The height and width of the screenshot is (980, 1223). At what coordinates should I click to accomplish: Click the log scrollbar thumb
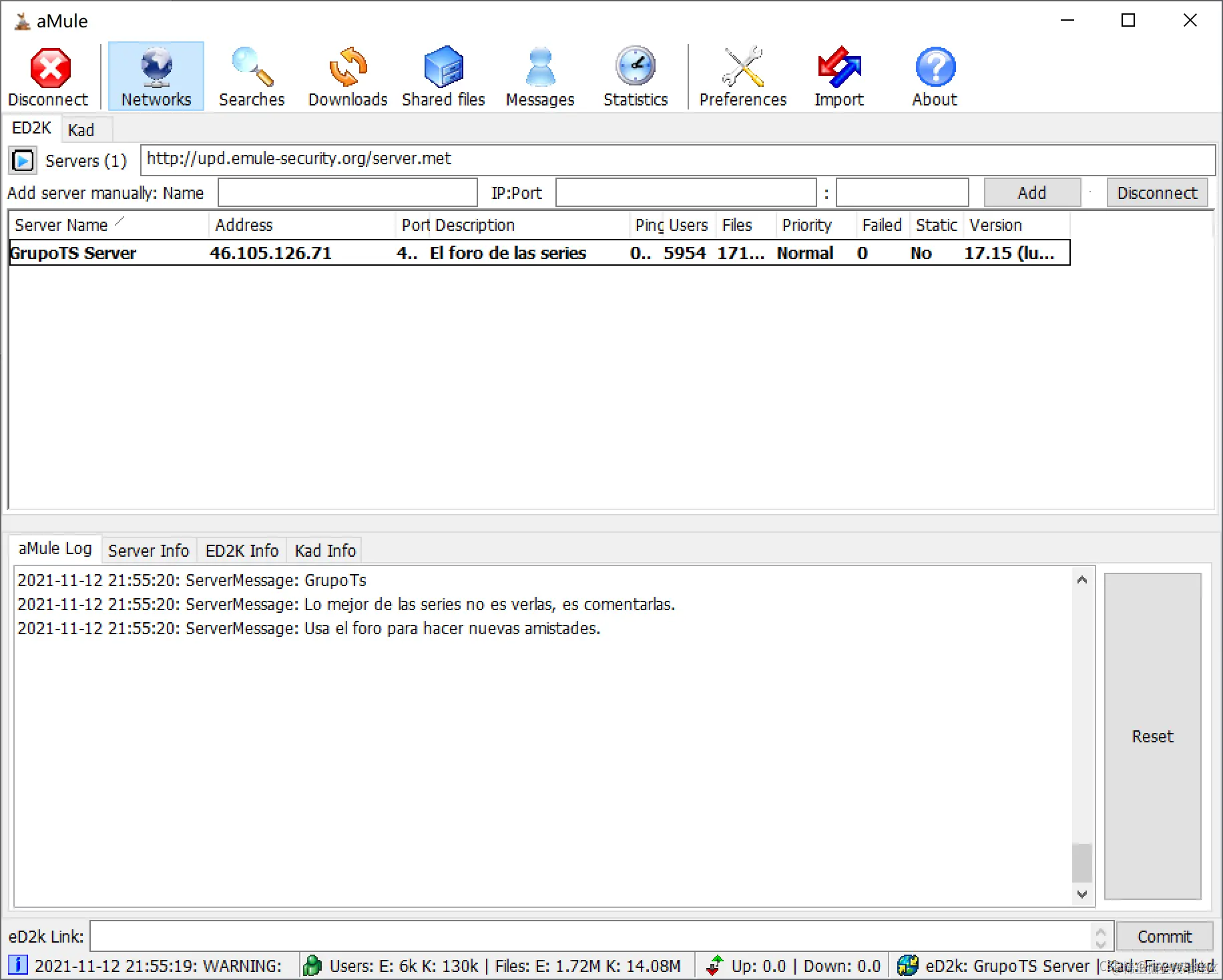[1082, 863]
